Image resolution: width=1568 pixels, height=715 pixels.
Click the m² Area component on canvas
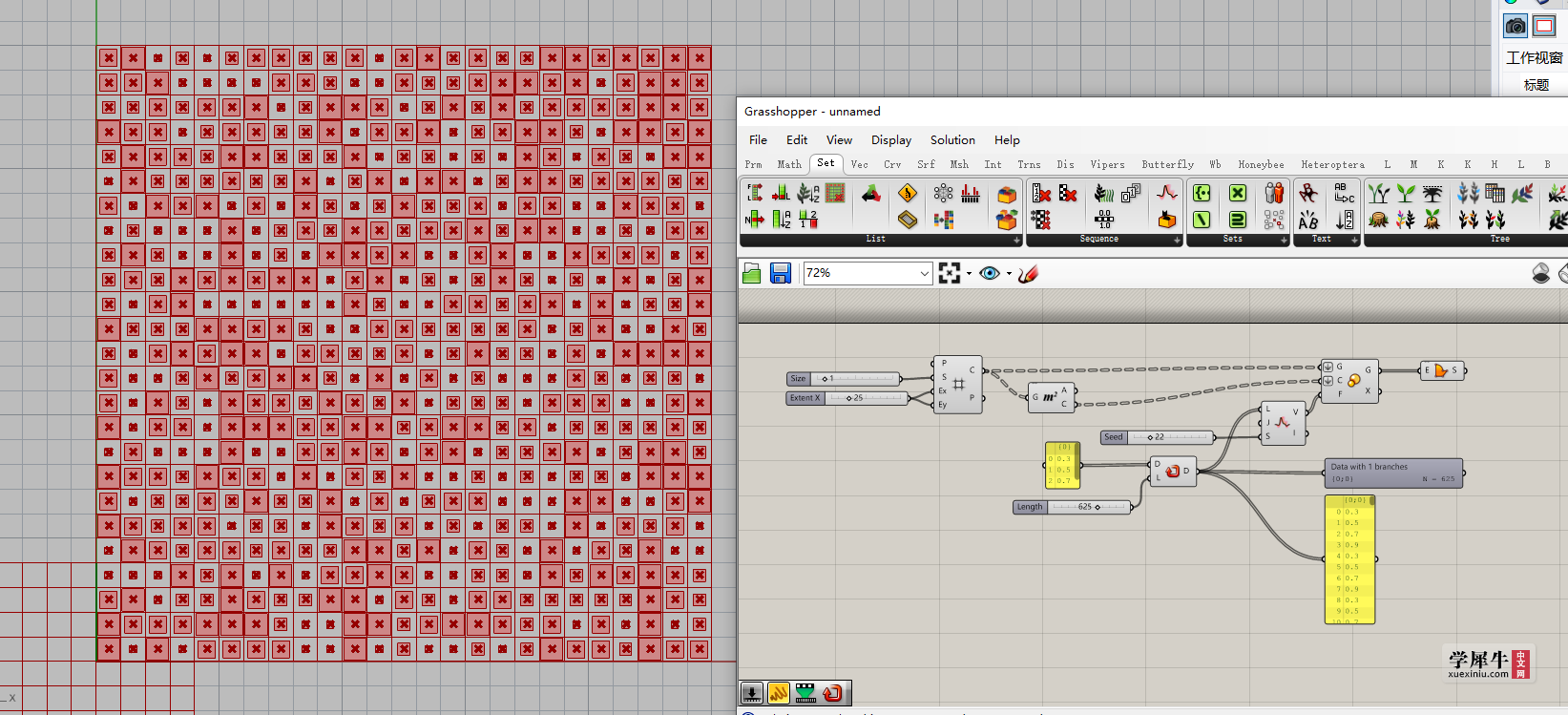1052,397
